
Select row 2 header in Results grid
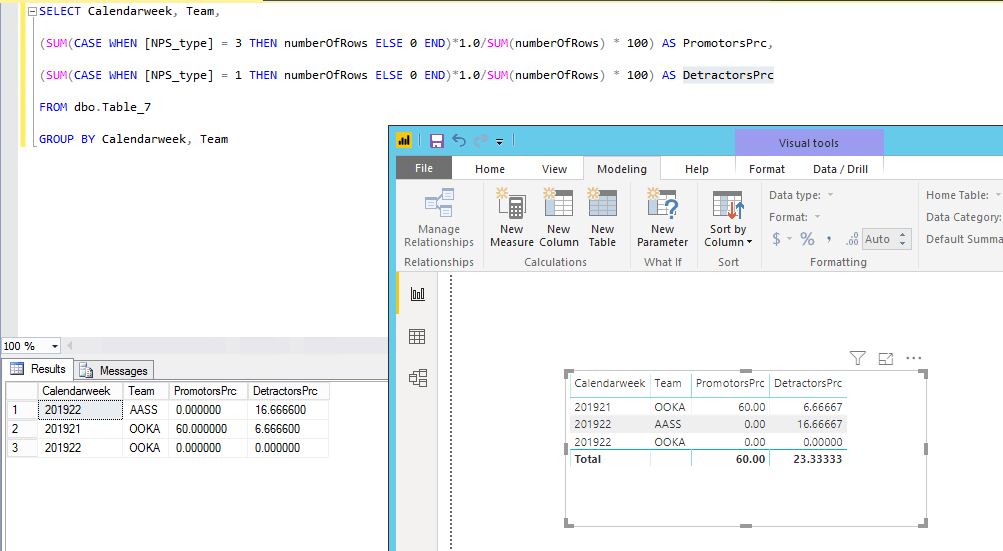coord(22,429)
